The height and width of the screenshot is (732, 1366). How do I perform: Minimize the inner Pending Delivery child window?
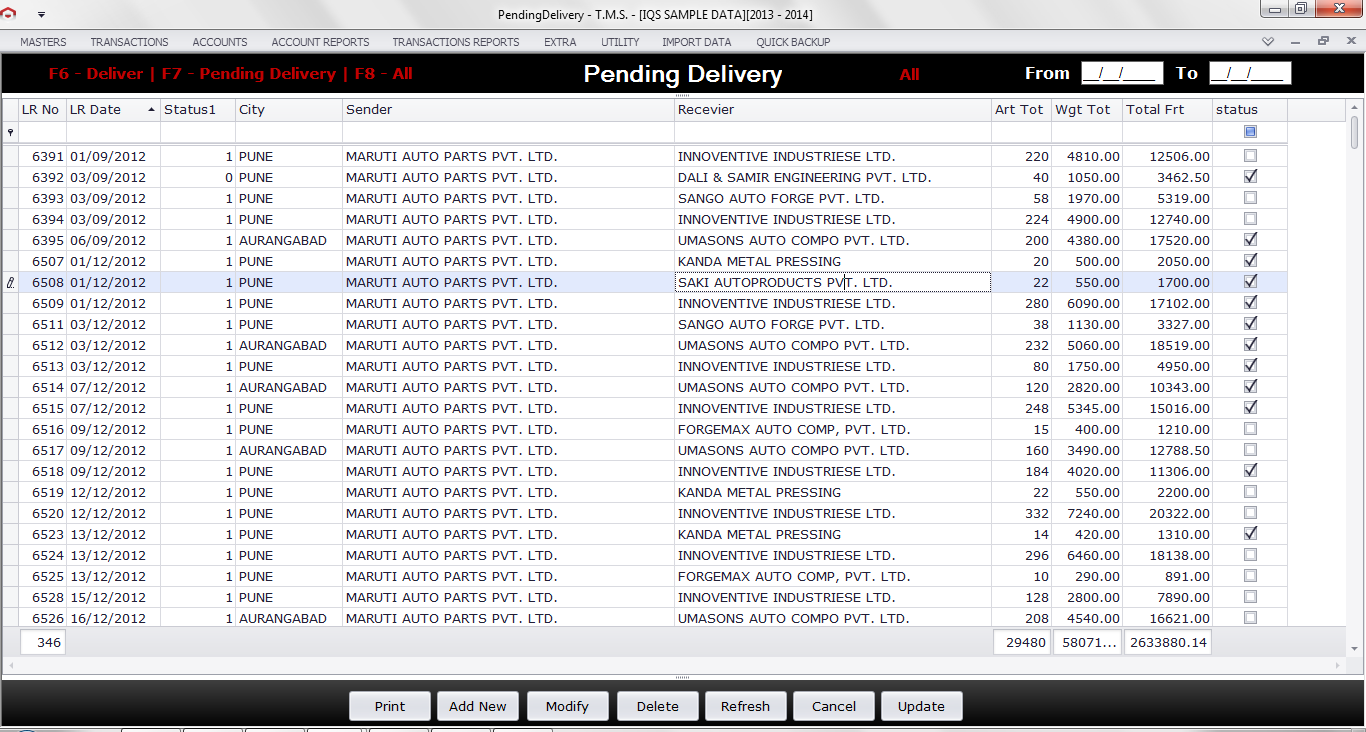click(1295, 42)
